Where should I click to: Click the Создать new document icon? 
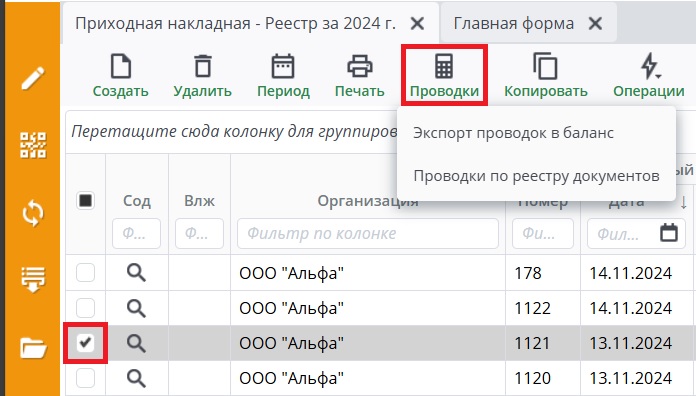point(121,67)
